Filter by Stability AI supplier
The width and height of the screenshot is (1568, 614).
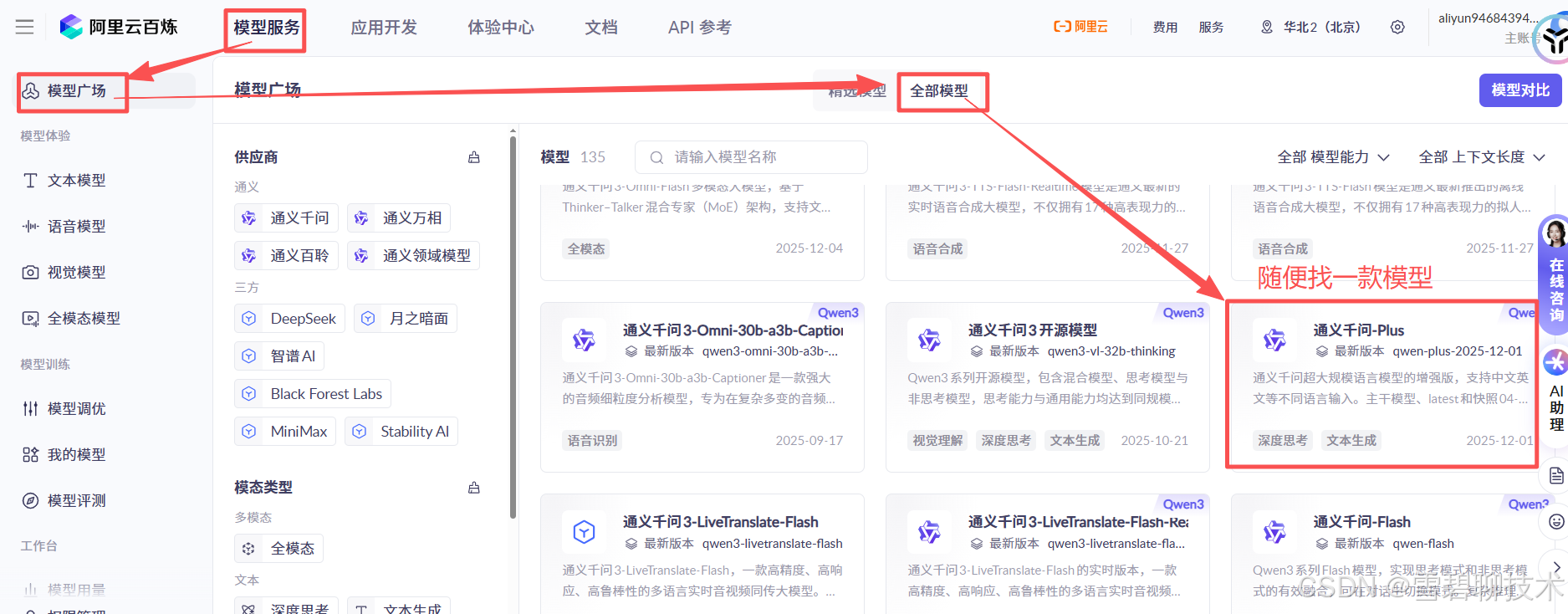(401, 432)
